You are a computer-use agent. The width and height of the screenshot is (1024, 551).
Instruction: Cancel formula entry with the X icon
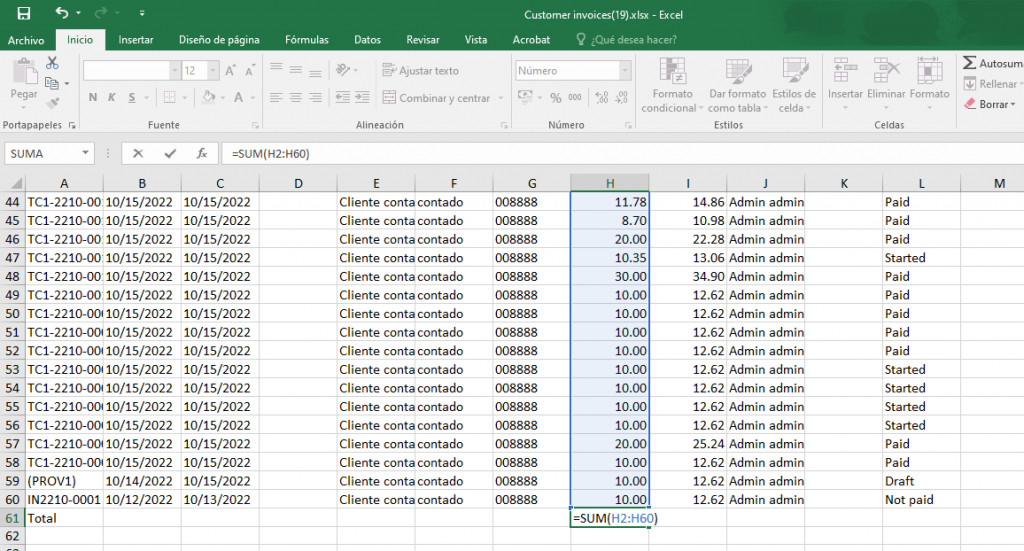coord(138,154)
